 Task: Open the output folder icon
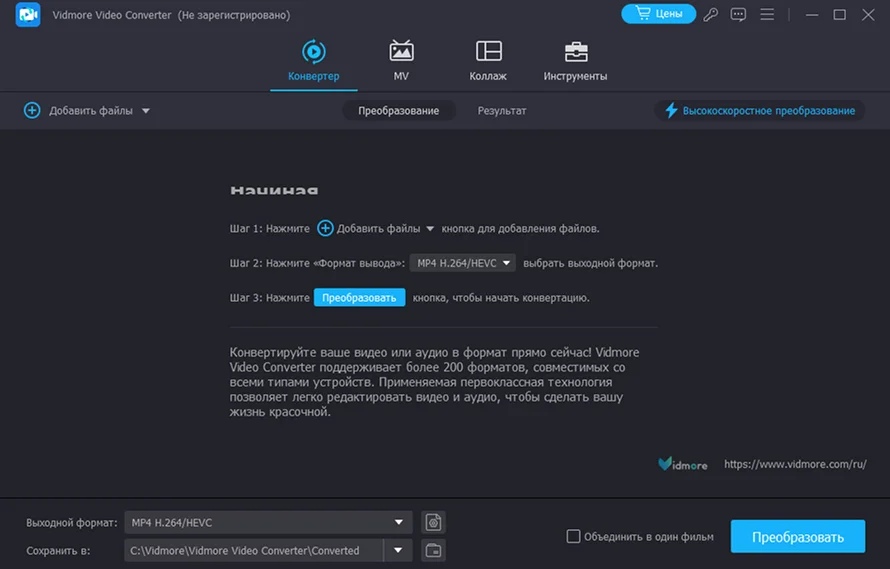pos(434,550)
